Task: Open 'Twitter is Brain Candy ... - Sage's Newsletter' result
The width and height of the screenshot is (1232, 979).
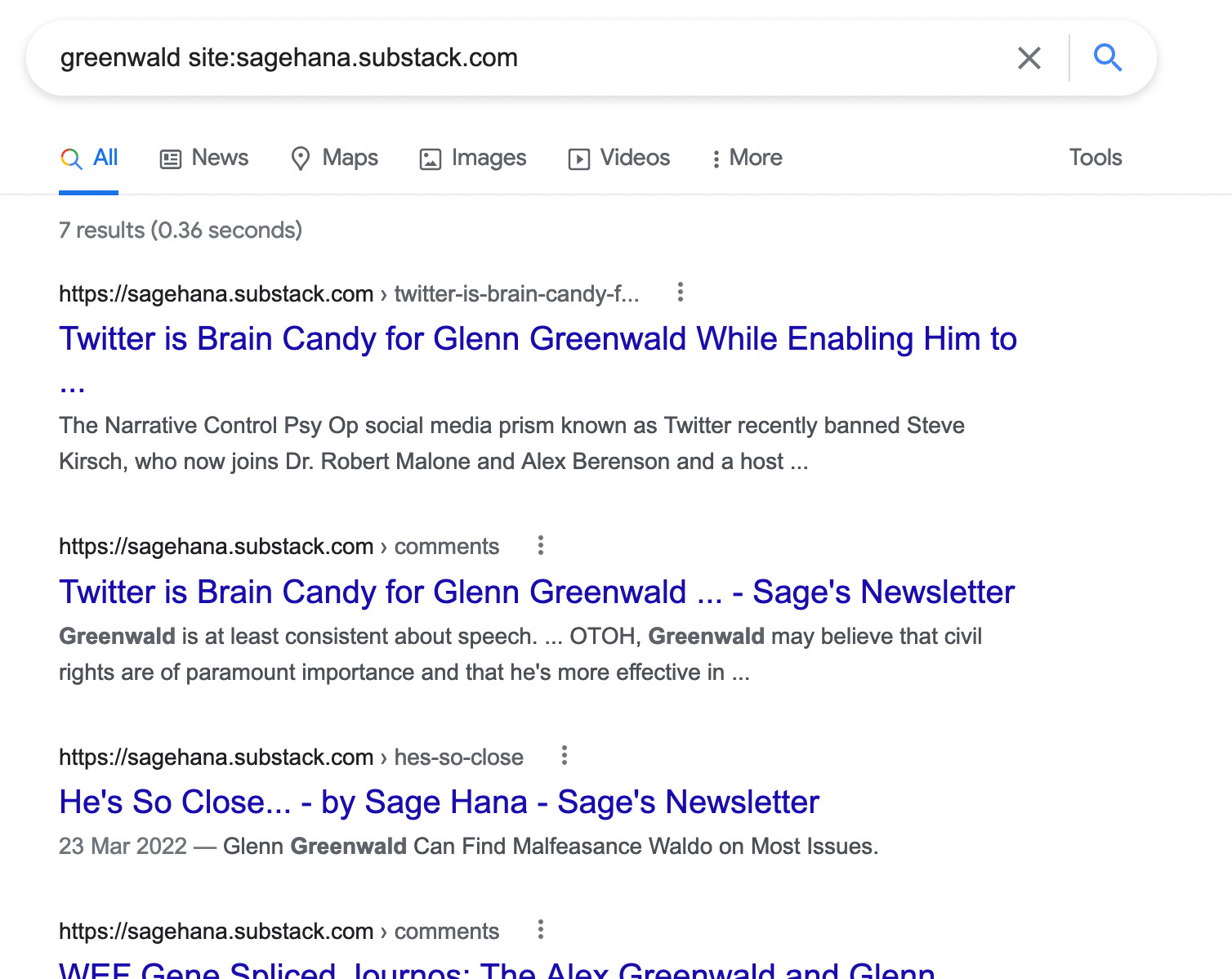Action: [537, 592]
